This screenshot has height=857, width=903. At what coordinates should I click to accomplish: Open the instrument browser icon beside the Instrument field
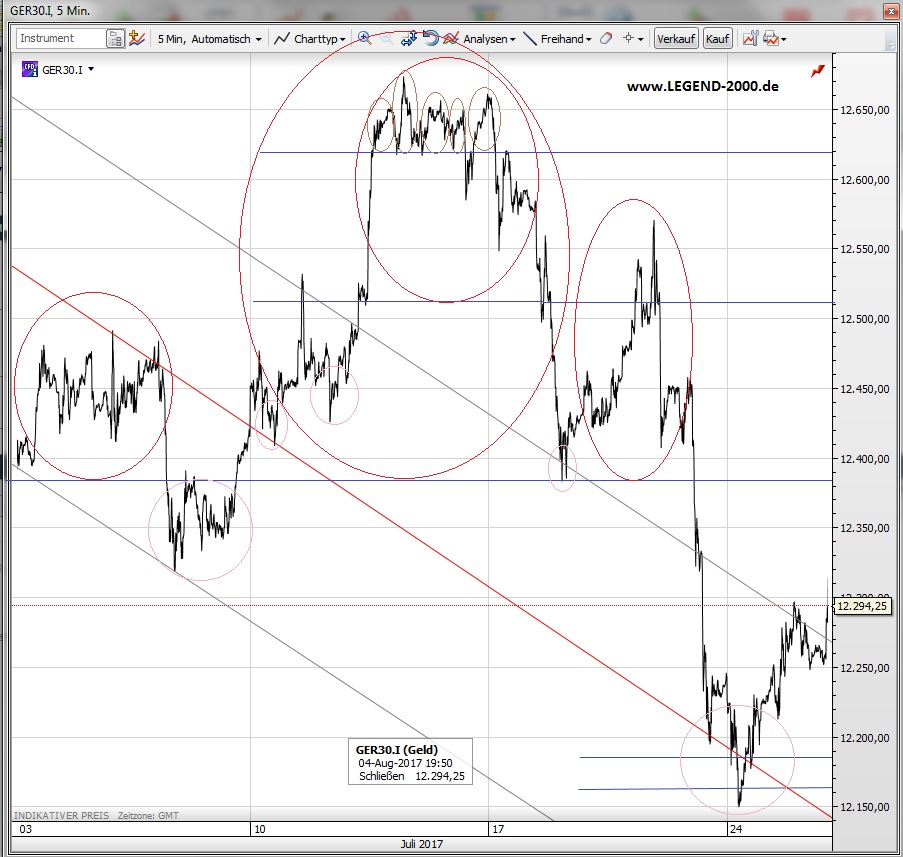coord(116,39)
